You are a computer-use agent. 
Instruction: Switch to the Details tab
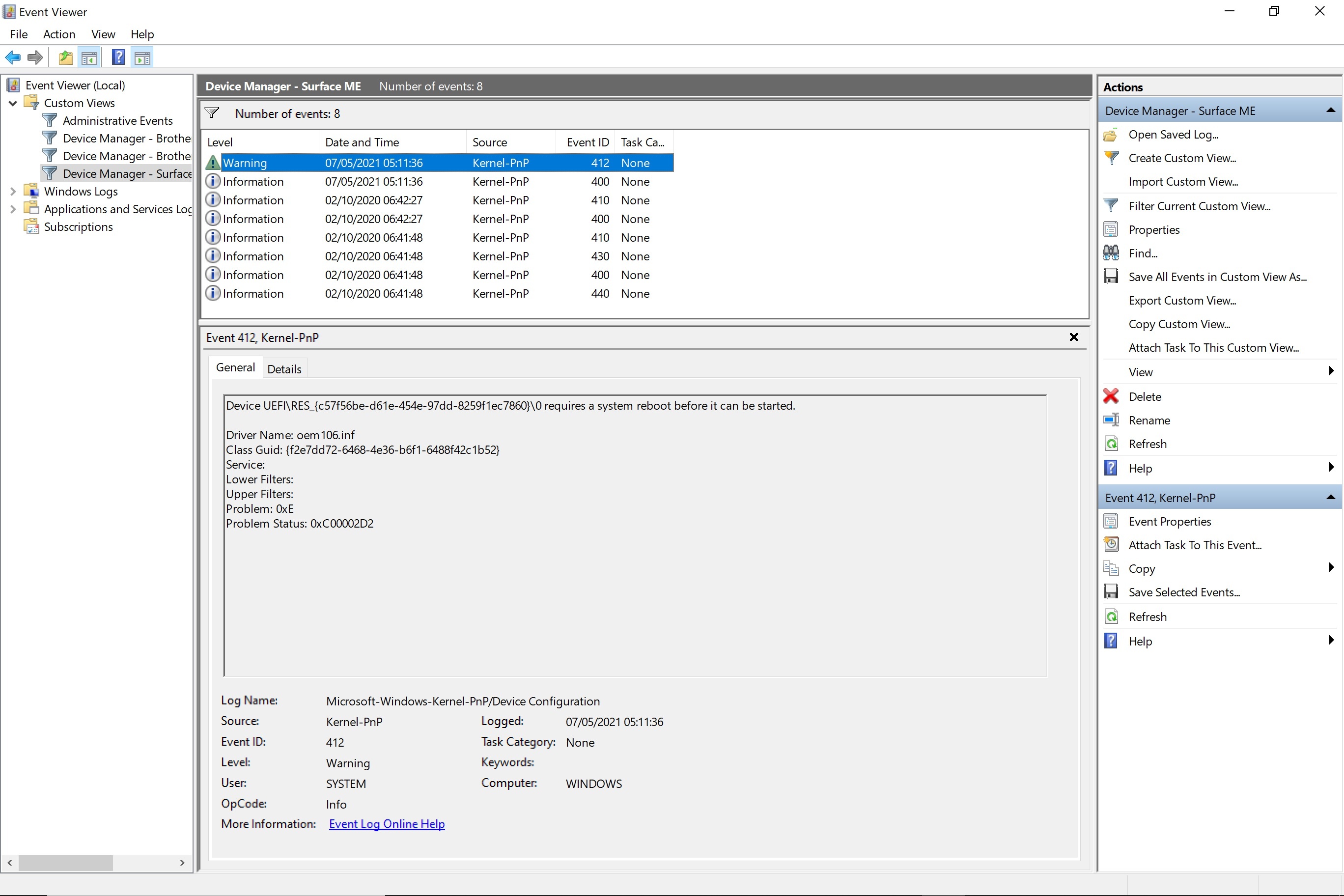click(284, 369)
